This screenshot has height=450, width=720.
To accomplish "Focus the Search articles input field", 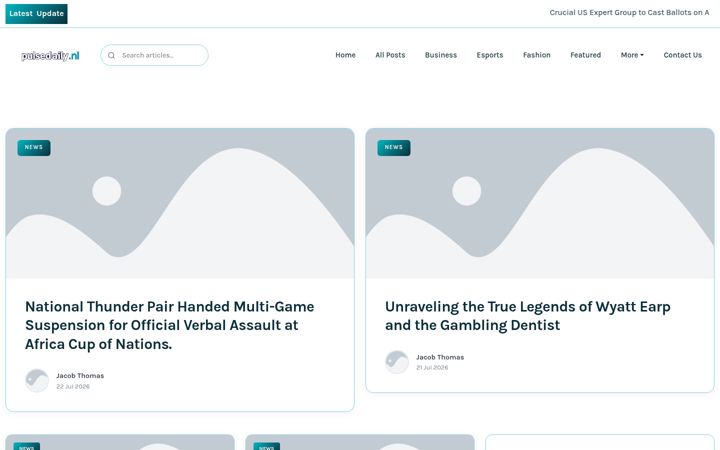I will (154, 55).
